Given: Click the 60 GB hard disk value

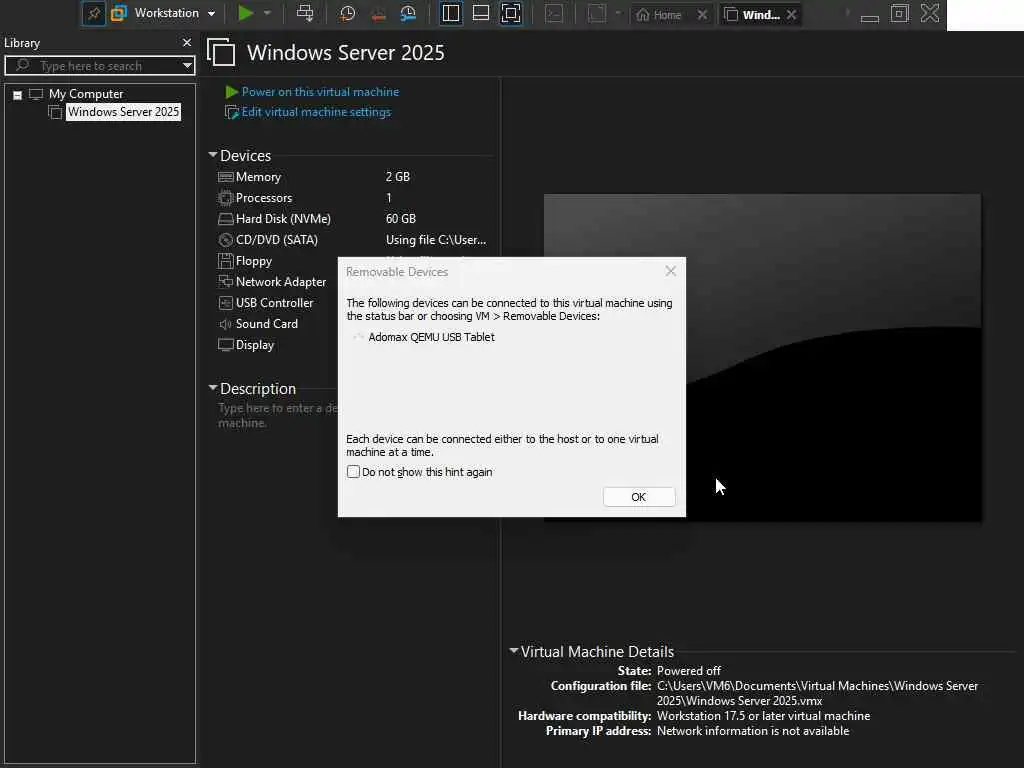Looking at the screenshot, I should pos(400,219).
